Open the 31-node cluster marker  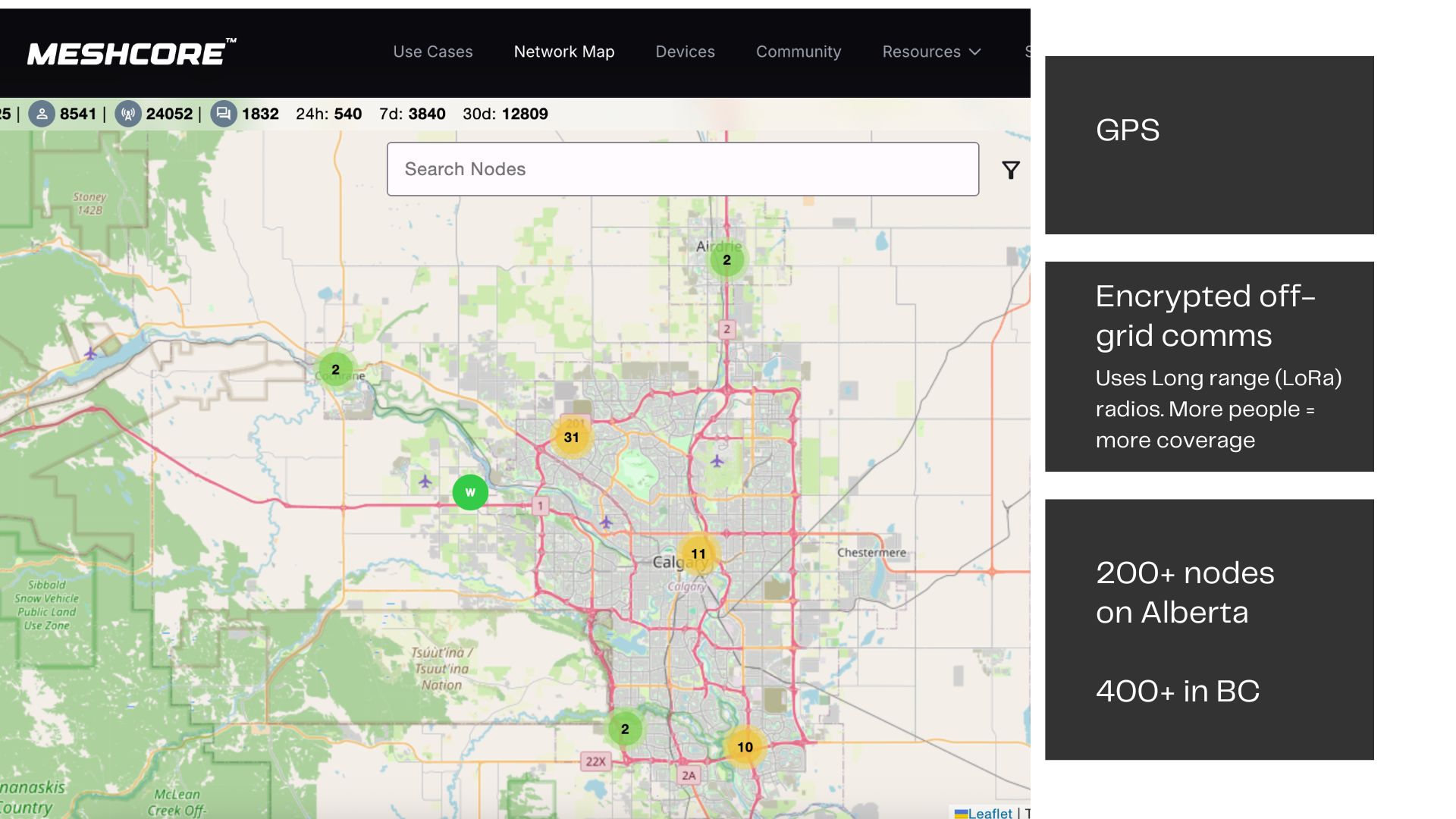coord(572,438)
